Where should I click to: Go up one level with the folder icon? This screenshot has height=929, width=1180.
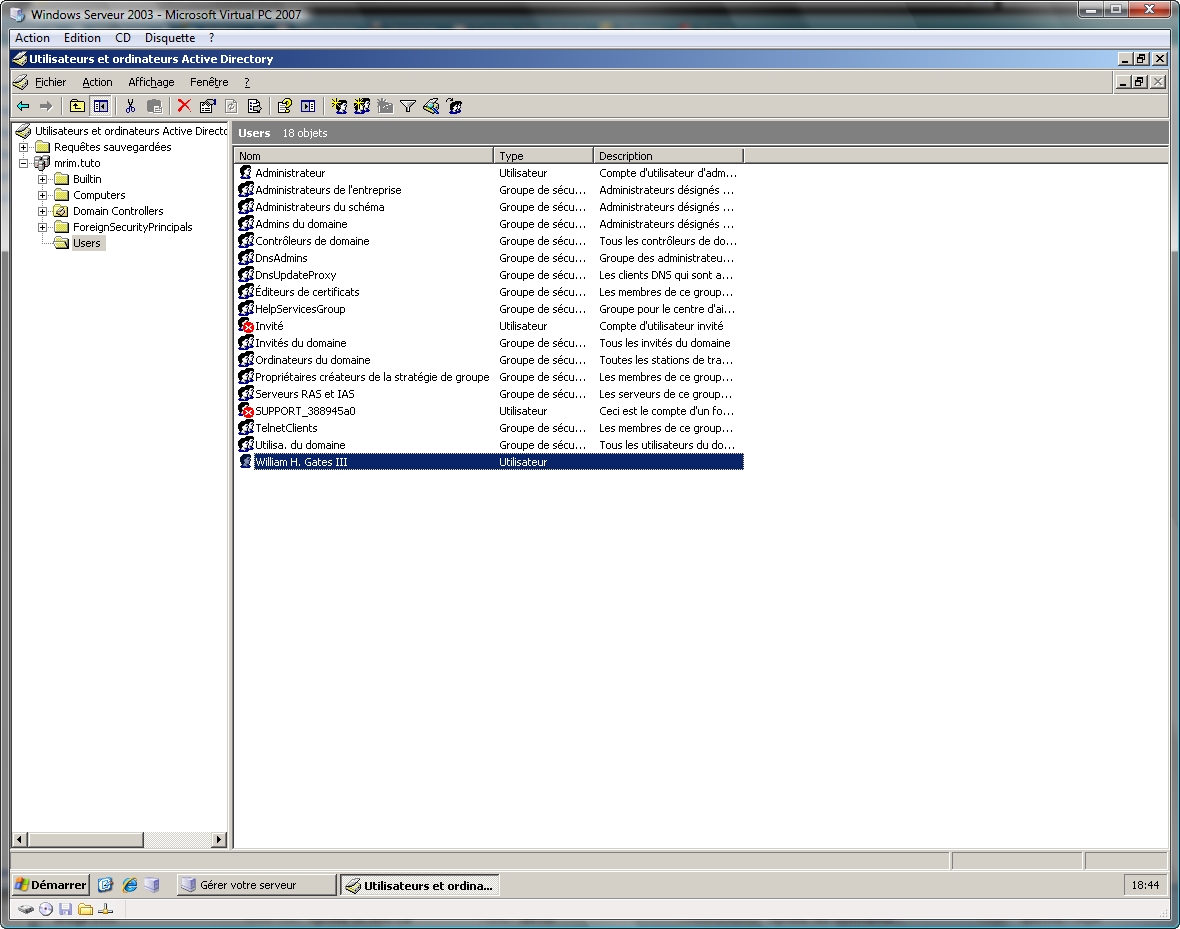click(77, 106)
